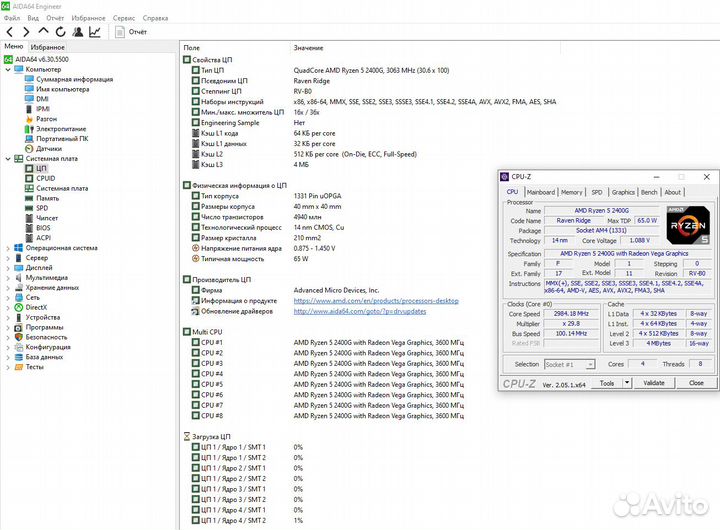Open the AMD processors-desktop product link
This screenshot has width=720, height=530.
(376, 301)
